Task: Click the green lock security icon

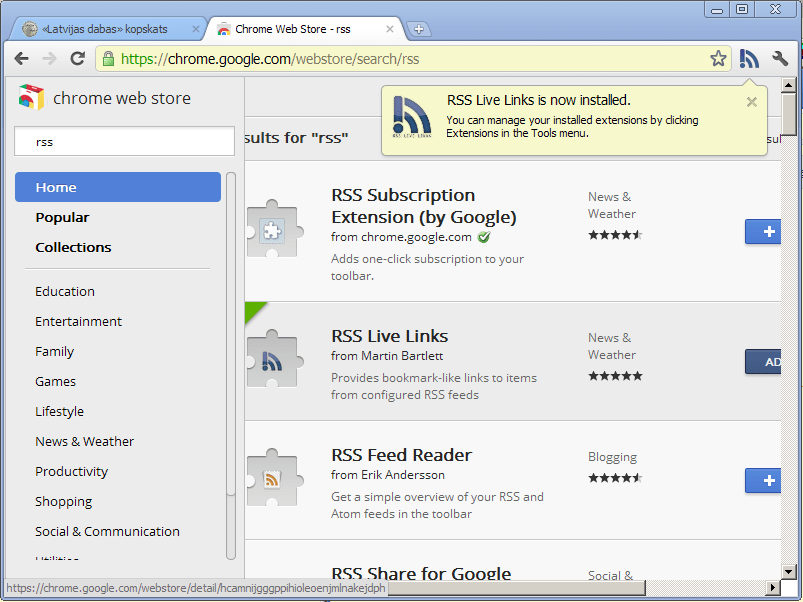Action: pyautogui.click(x=108, y=59)
